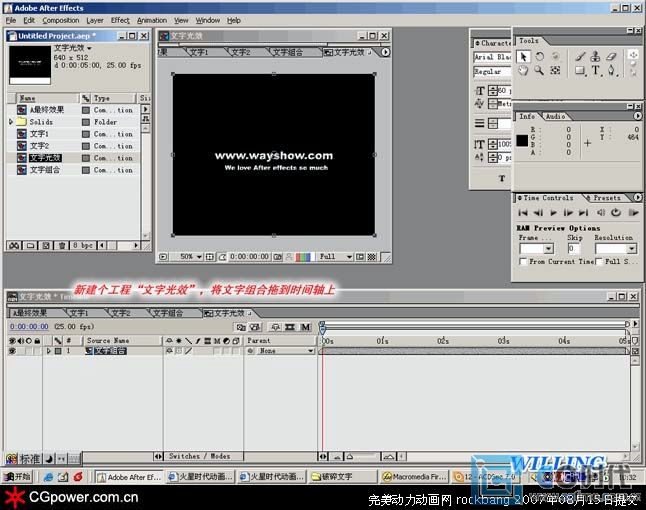Expand the Solids folder

tap(11, 122)
